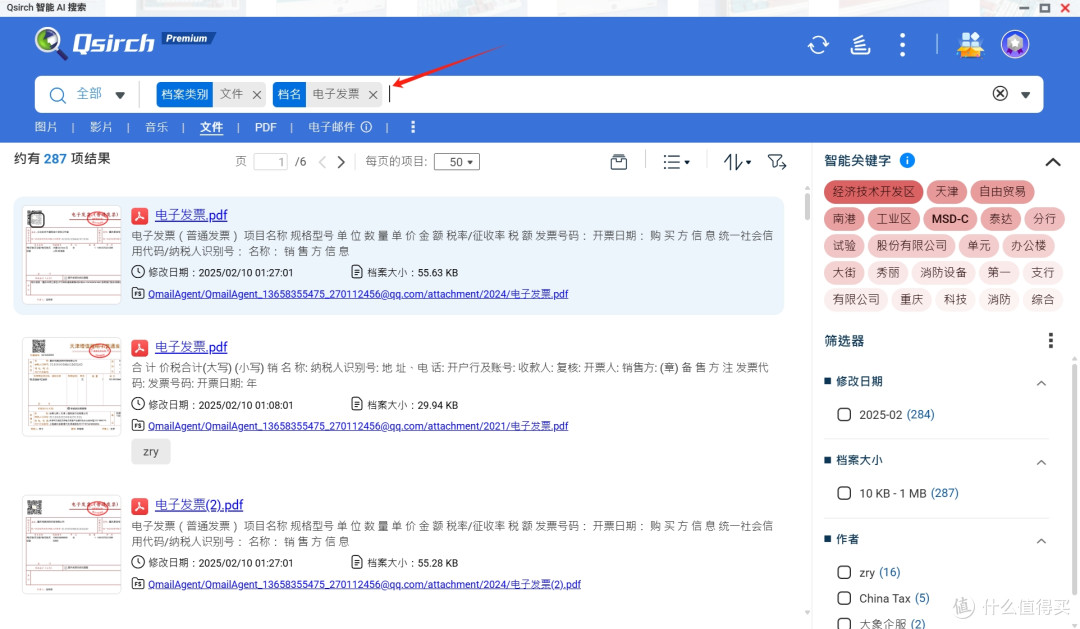The image size is (1080, 629).
Task: Clear the search box with circled X
Action: [1000, 94]
